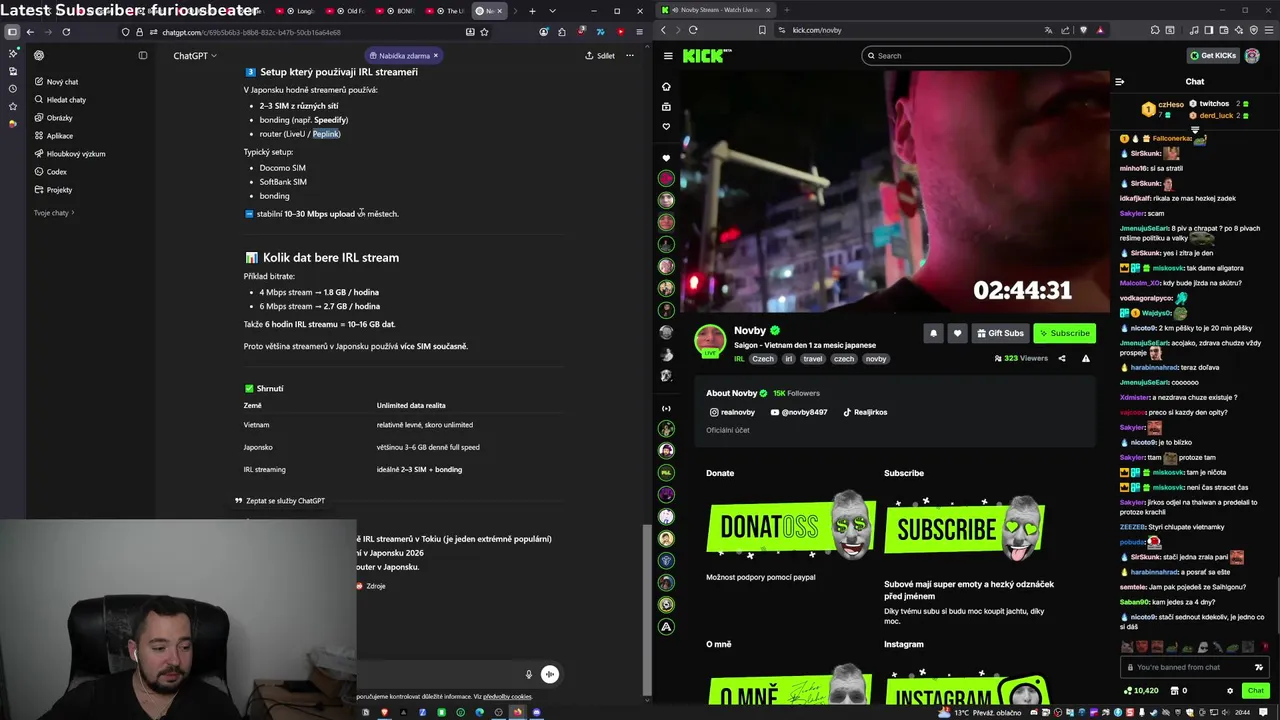Open a new tab in left browser
This screenshot has width=1280, height=720.
(x=532, y=11)
